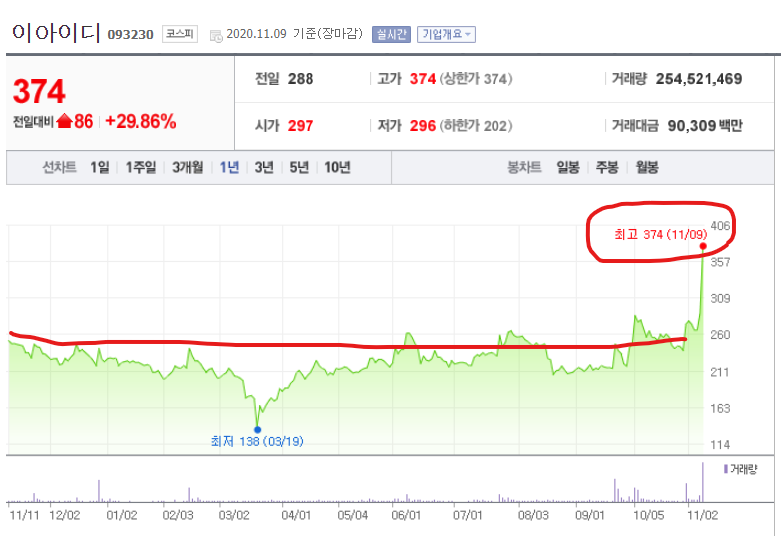Click the 전일 value 288
The height and width of the screenshot is (536, 781).
pos(300,79)
